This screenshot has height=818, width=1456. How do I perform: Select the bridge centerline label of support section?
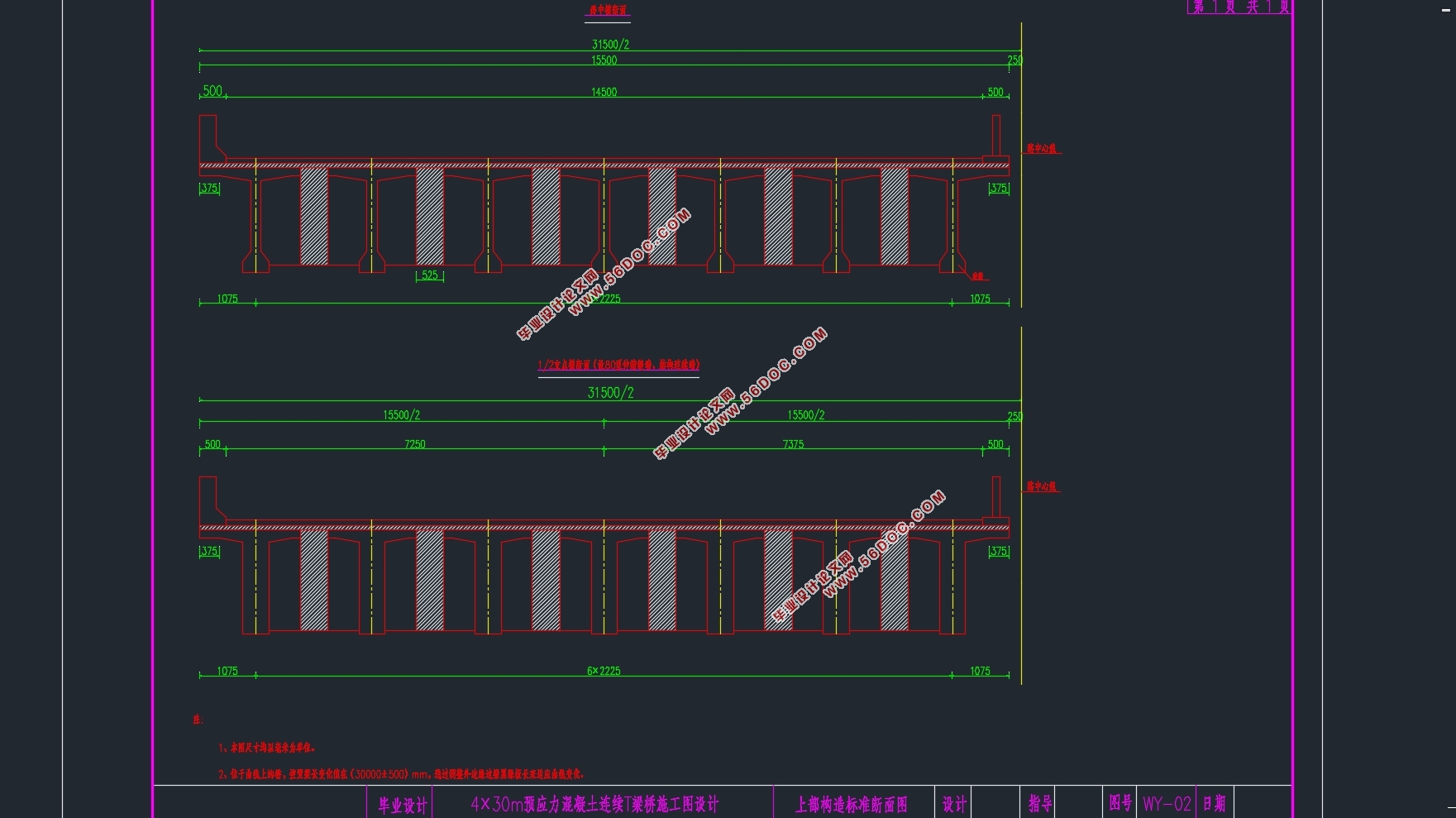point(1042,486)
